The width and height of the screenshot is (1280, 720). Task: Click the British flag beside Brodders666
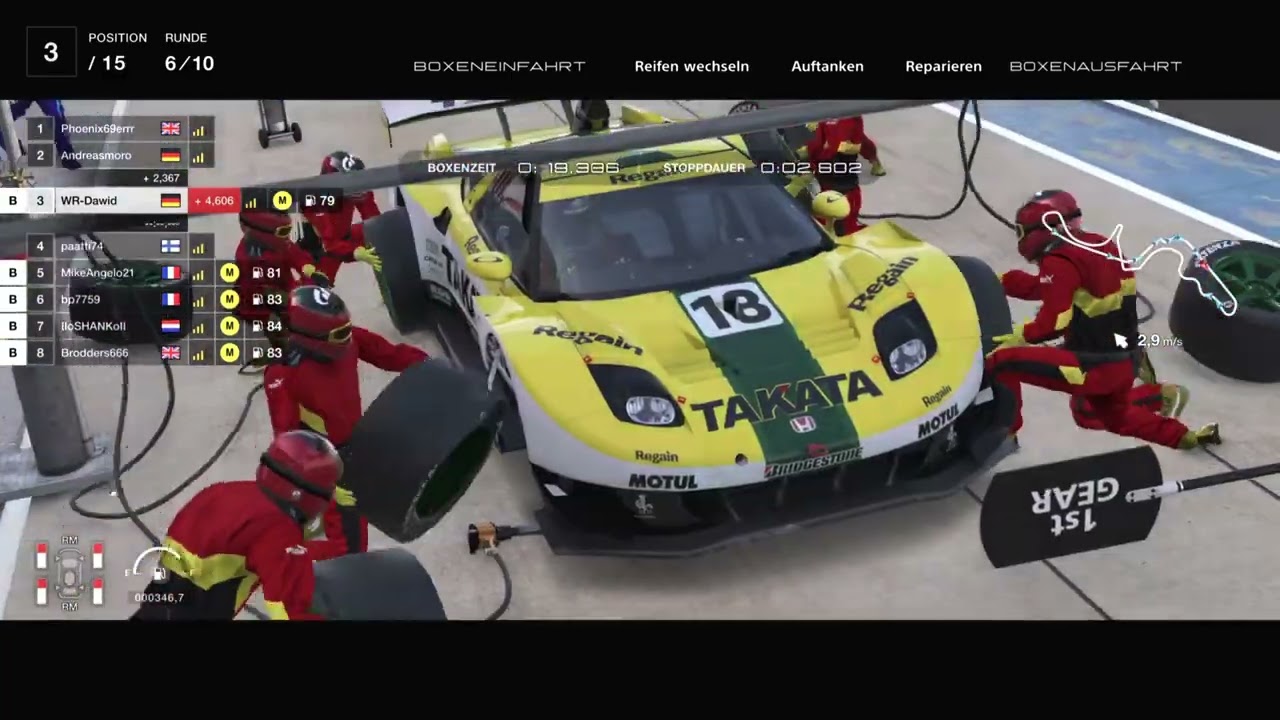[x=171, y=353]
